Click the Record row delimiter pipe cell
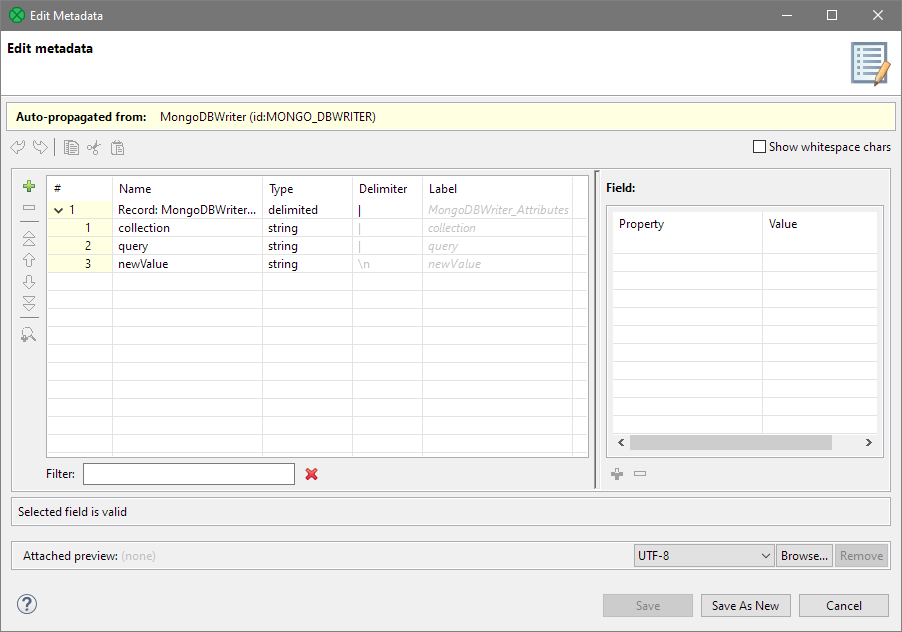Viewport: 902px width, 632px height. pyautogui.click(x=387, y=210)
